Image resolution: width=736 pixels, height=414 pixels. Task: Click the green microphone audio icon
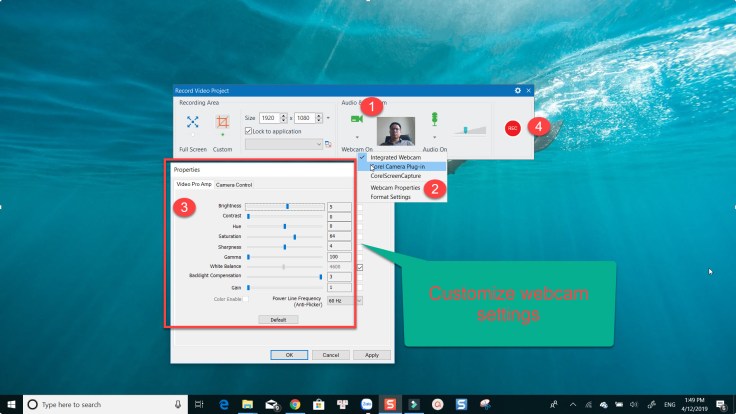point(435,119)
